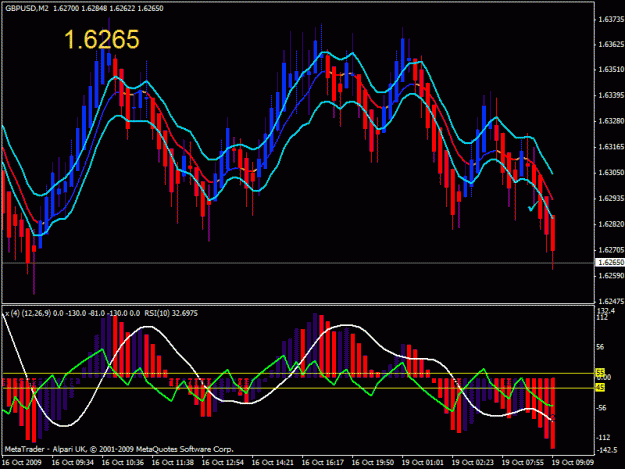Click the 1.62935 price axis label
Viewport: 625px width, 469px height.
point(611,198)
